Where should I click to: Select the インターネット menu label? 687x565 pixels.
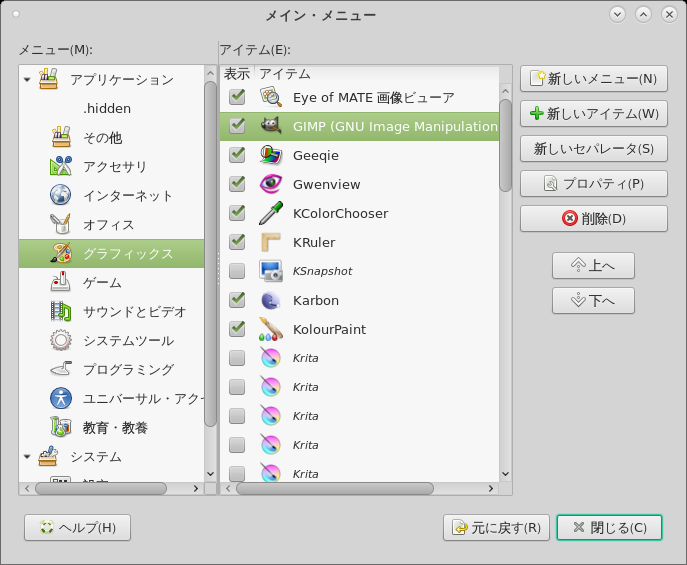point(128,195)
